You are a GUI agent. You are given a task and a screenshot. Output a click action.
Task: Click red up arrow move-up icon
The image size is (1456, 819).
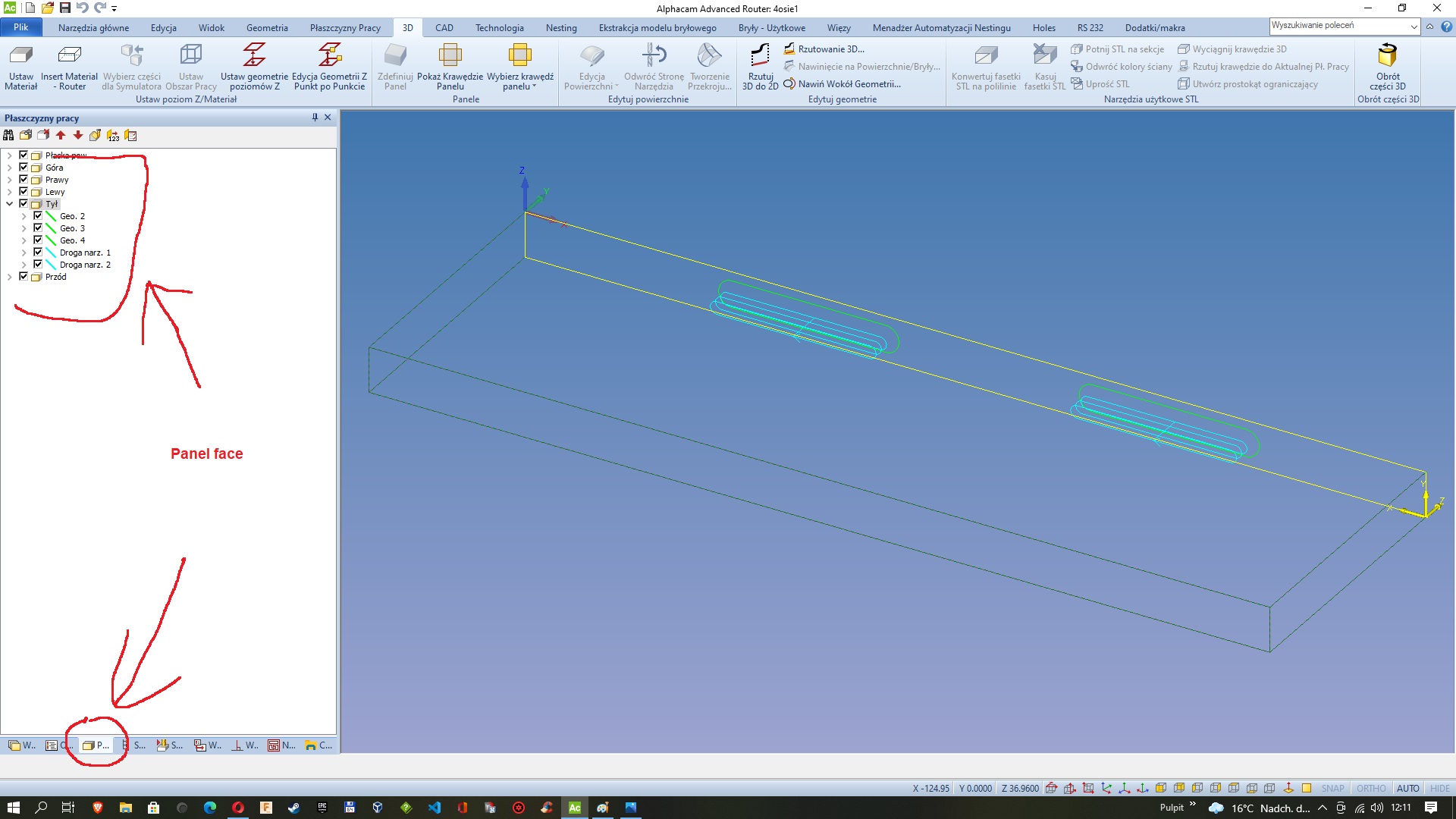pyautogui.click(x=61, y=136)
